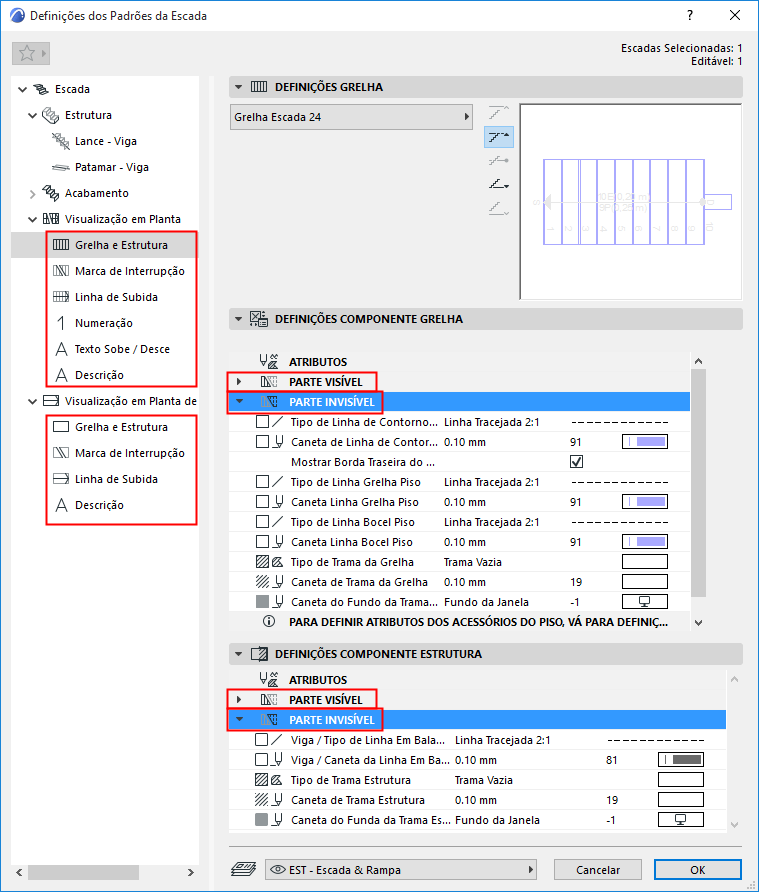Click down arrow of the Grelha list scrollbar
Screen dimensions: 759x892
pyautogui.click(x=699, y=623)
